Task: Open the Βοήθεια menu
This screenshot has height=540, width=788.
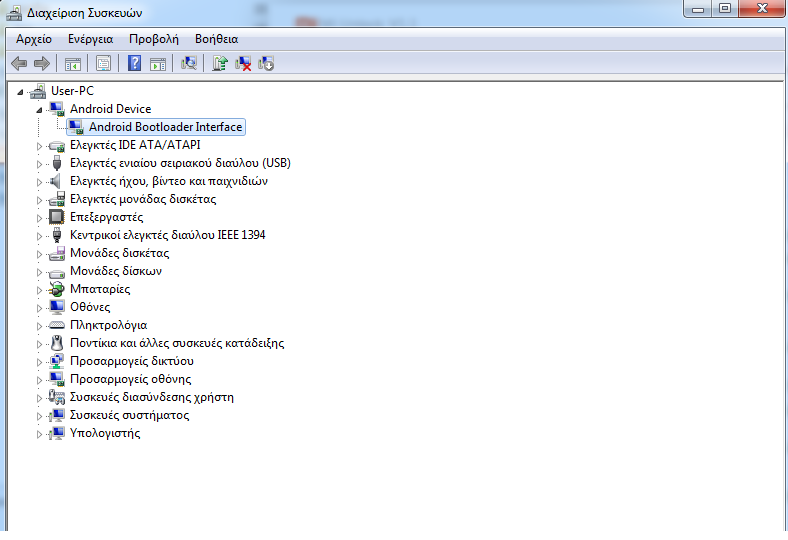Action: [x=217, y=39]
